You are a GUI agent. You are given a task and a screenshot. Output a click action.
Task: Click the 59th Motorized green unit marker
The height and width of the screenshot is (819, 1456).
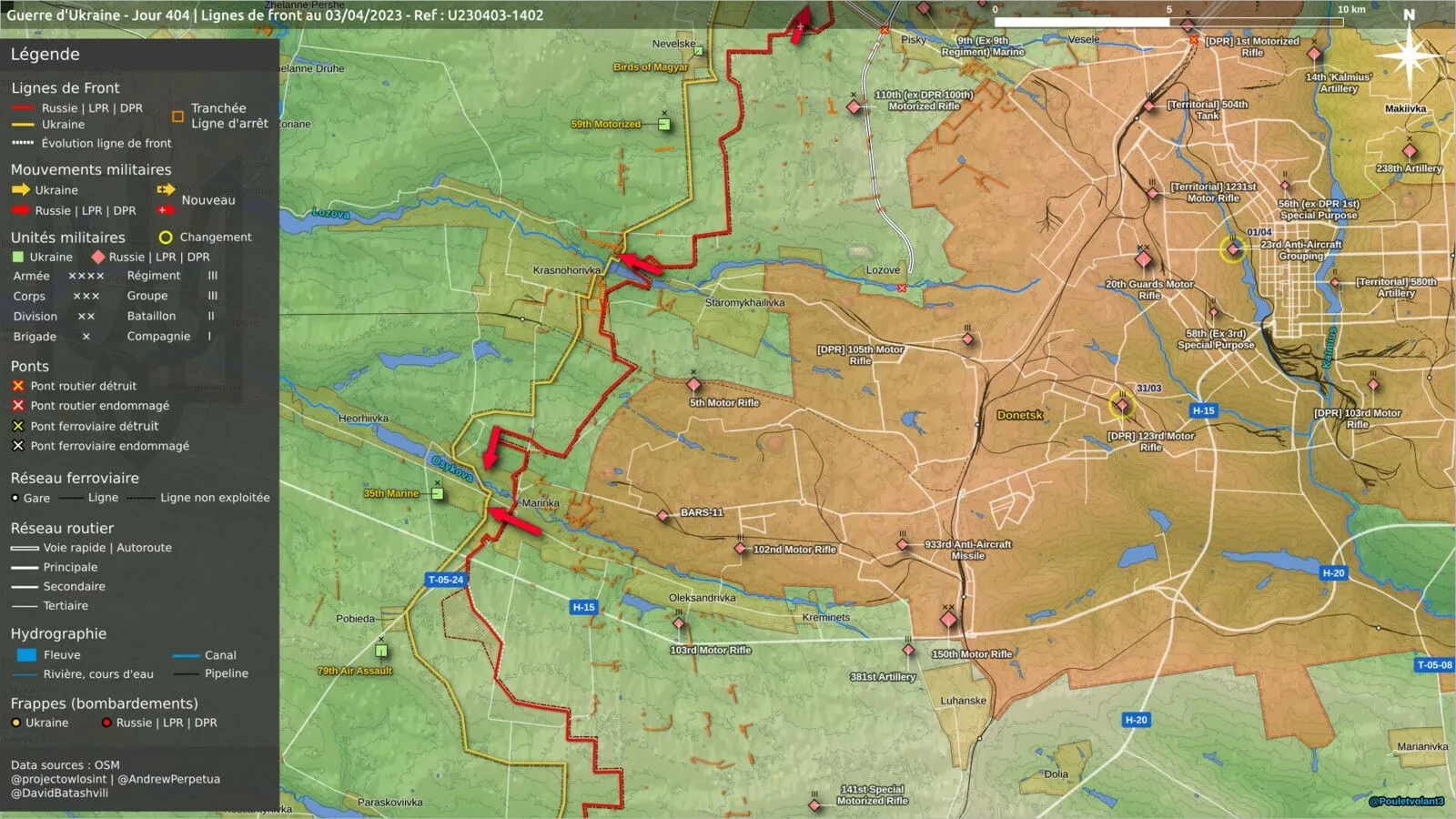click(x=664, y=125)
